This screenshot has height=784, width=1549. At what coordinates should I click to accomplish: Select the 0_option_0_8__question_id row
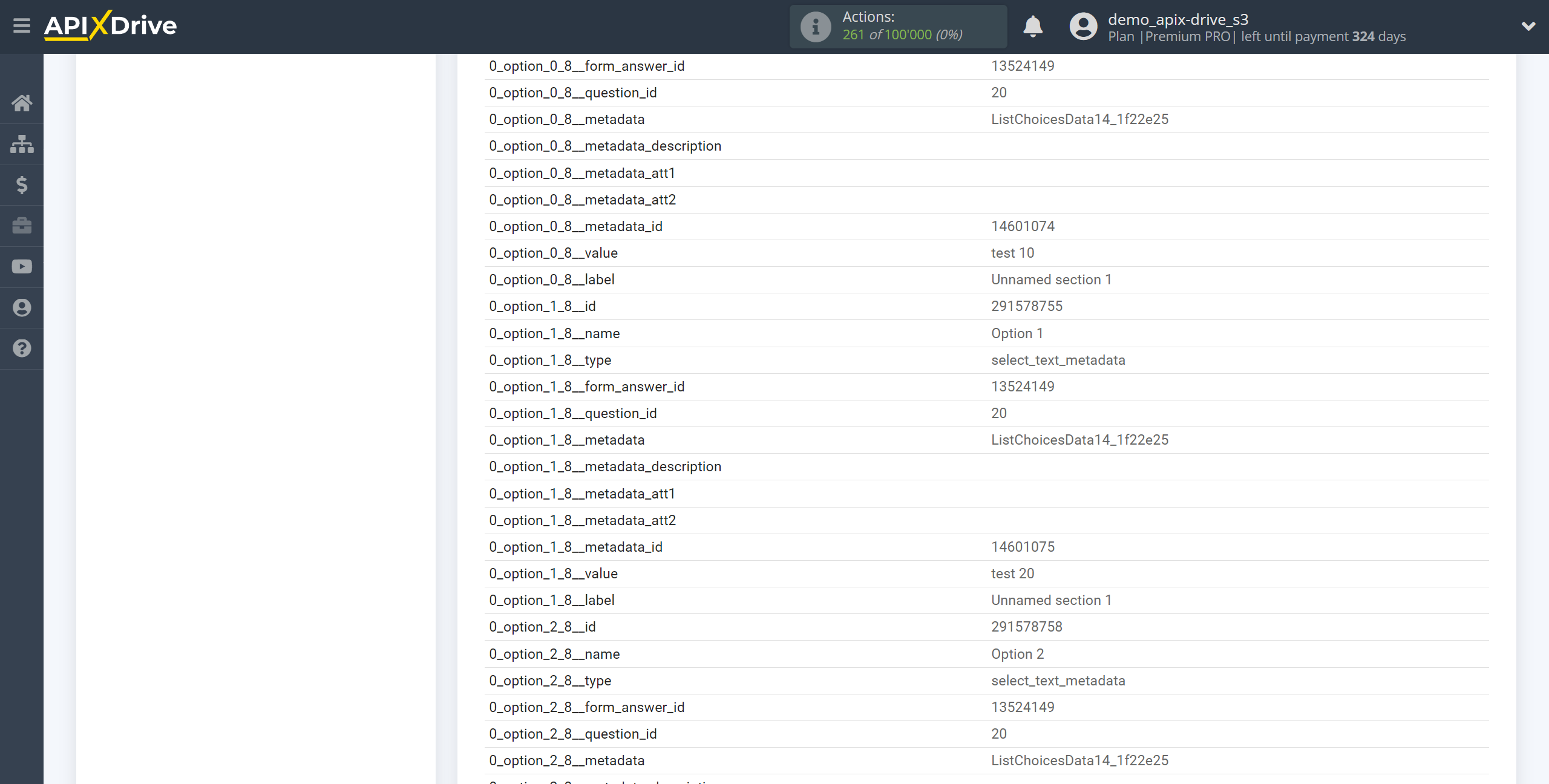point(986,93)
